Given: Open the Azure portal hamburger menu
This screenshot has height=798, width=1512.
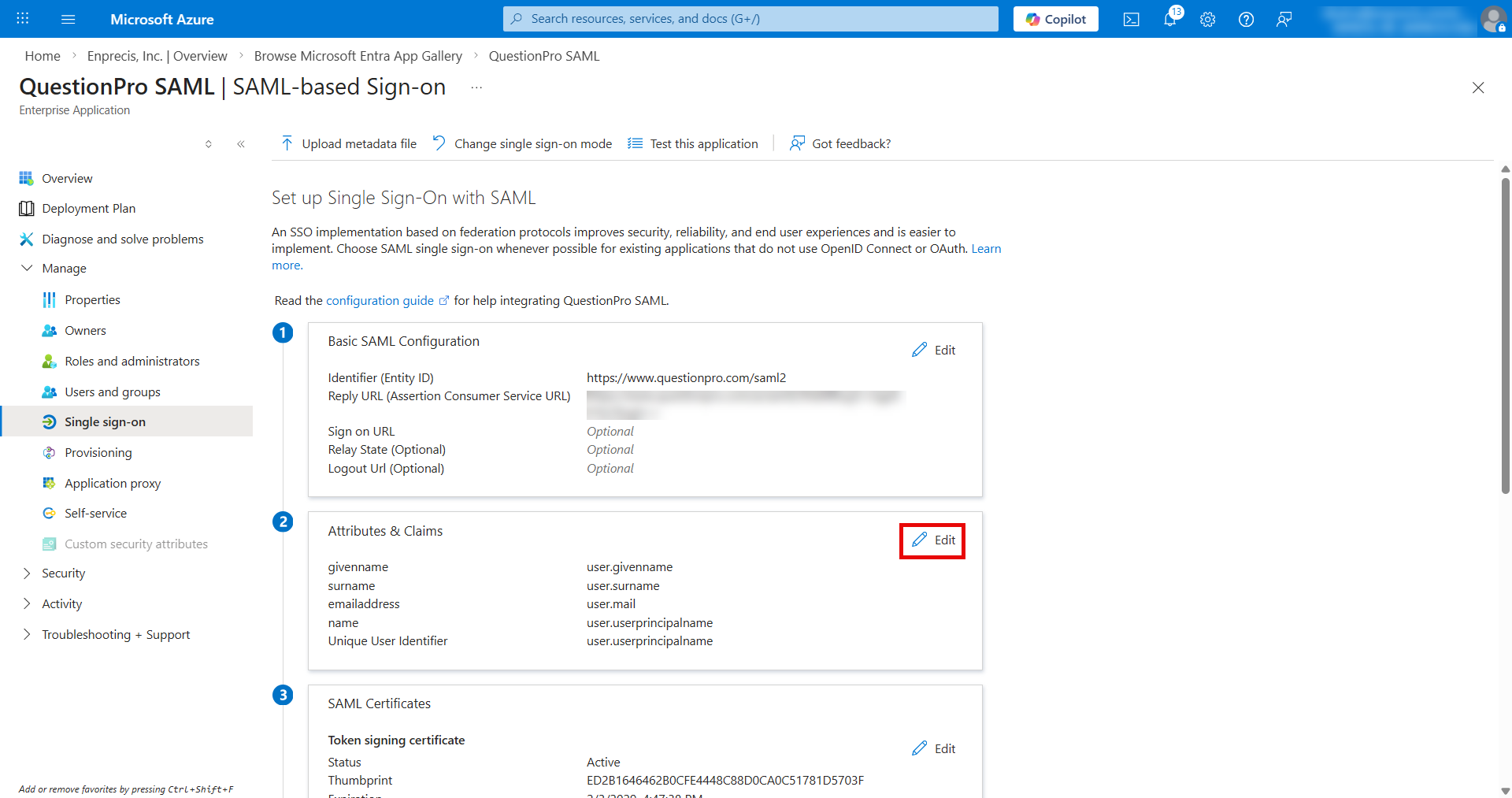Looking at the screenshot, I should point(69,19).
